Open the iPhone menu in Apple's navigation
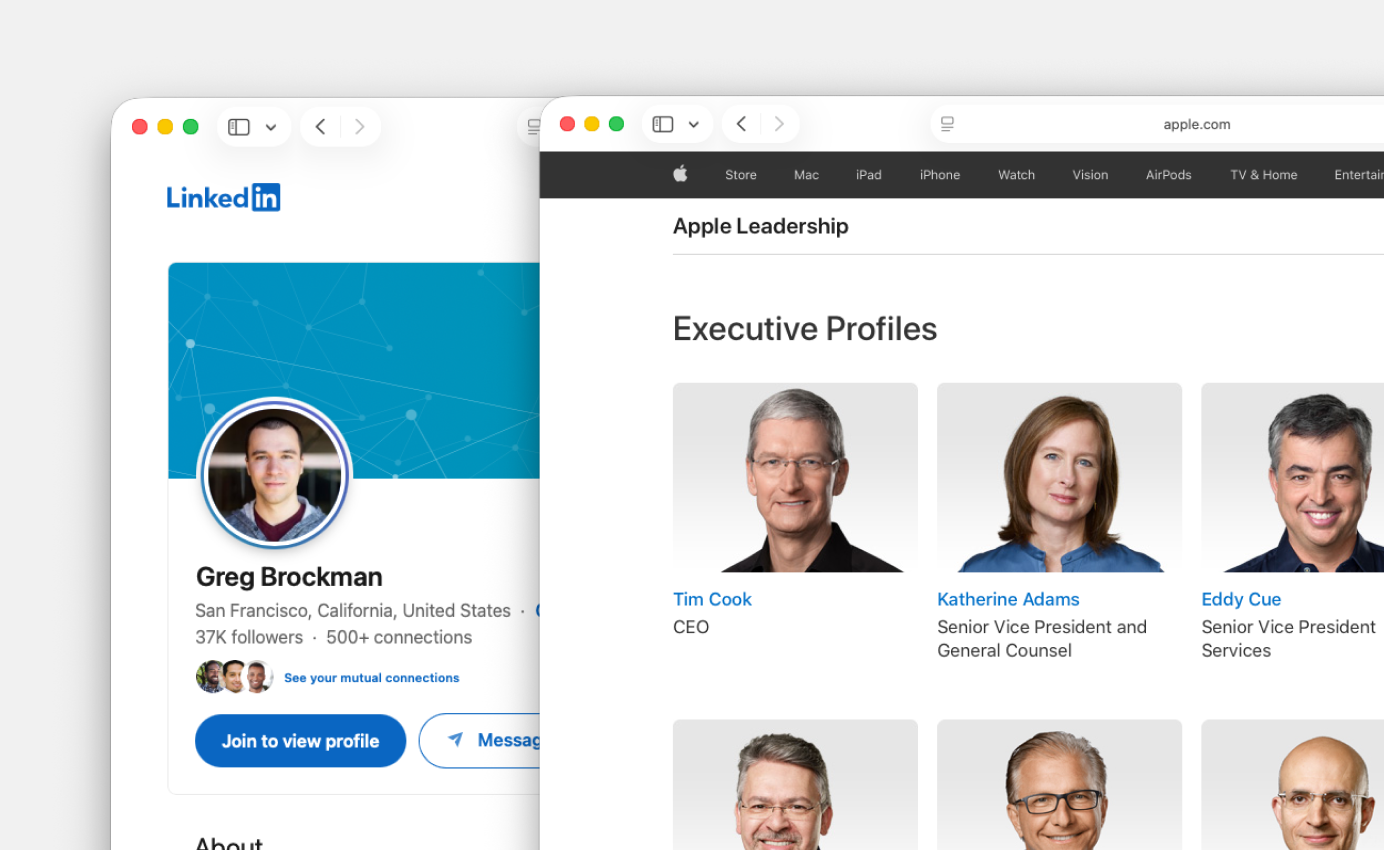The width and height of the screenshot is (1384, 850). (x=939, y=175)
